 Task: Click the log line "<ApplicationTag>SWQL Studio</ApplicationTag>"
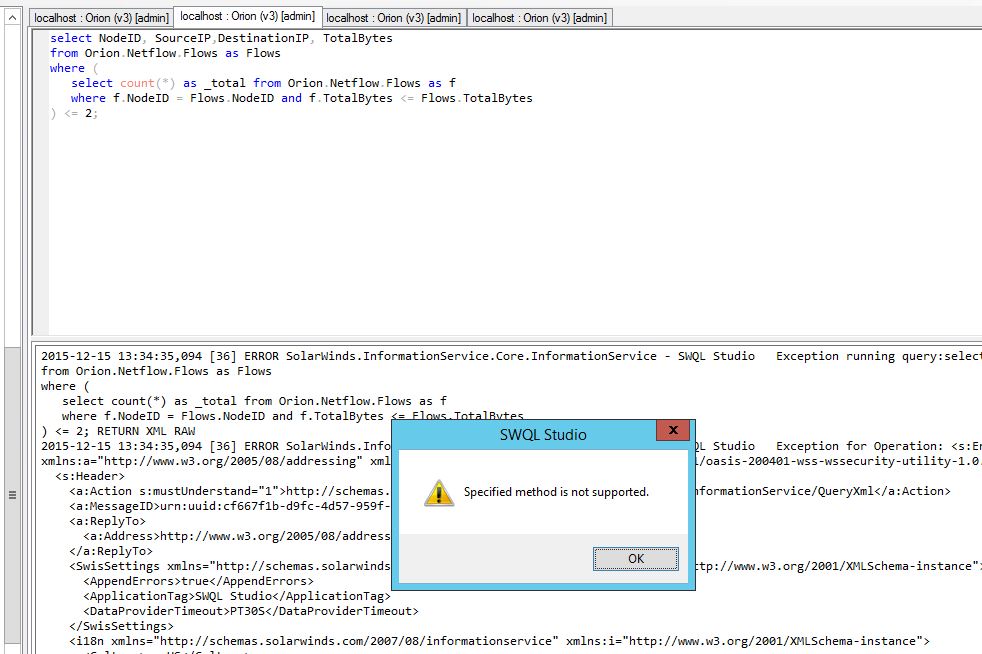[237, 596]
